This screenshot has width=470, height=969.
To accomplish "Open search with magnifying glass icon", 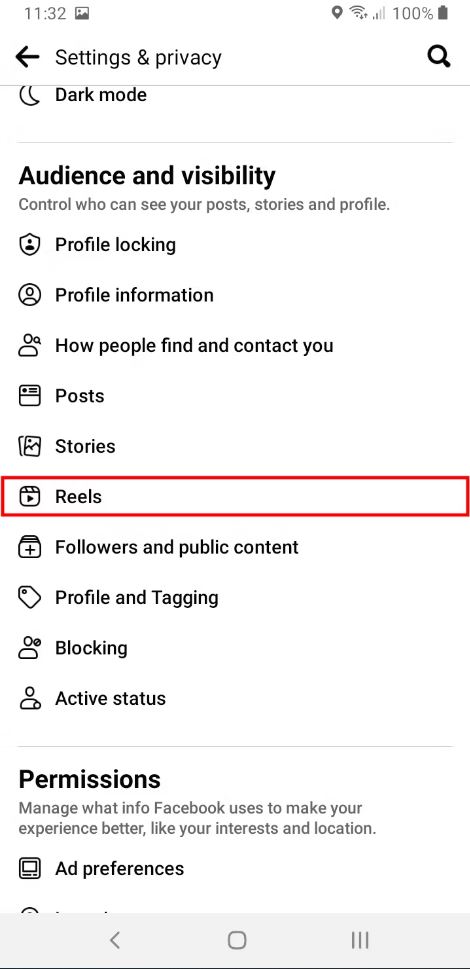I will coord(439,57).
